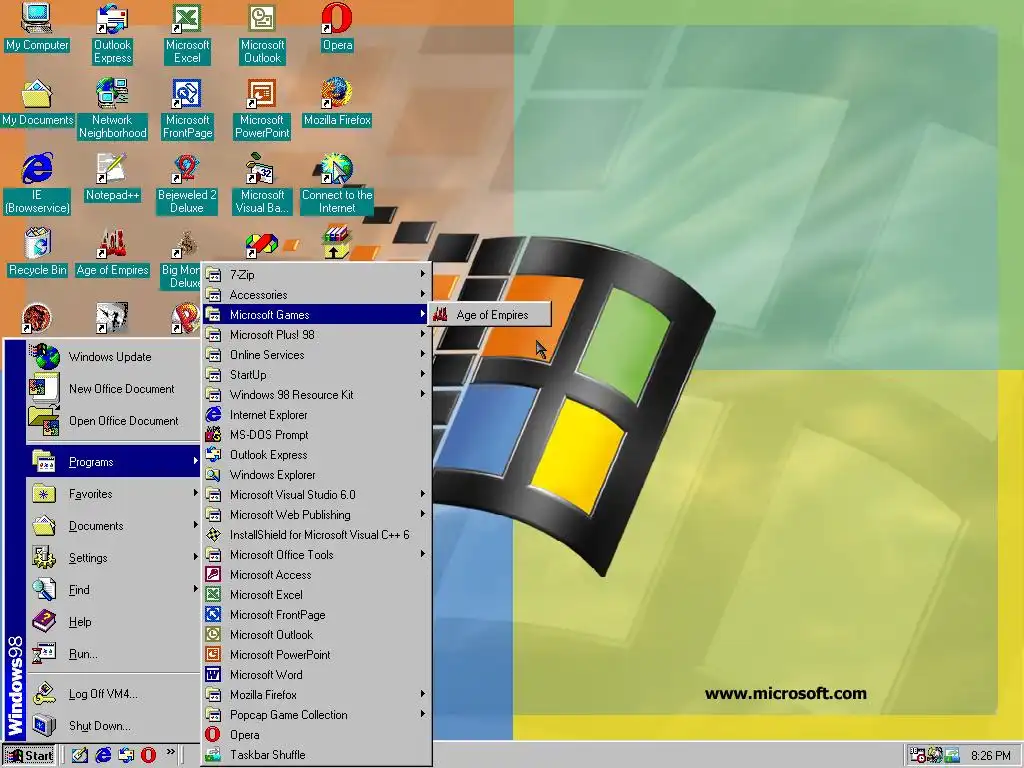This screenshot has width=1024, height=768.
Task: Open Taskbar Shuffle
Action: pos(317,755)
